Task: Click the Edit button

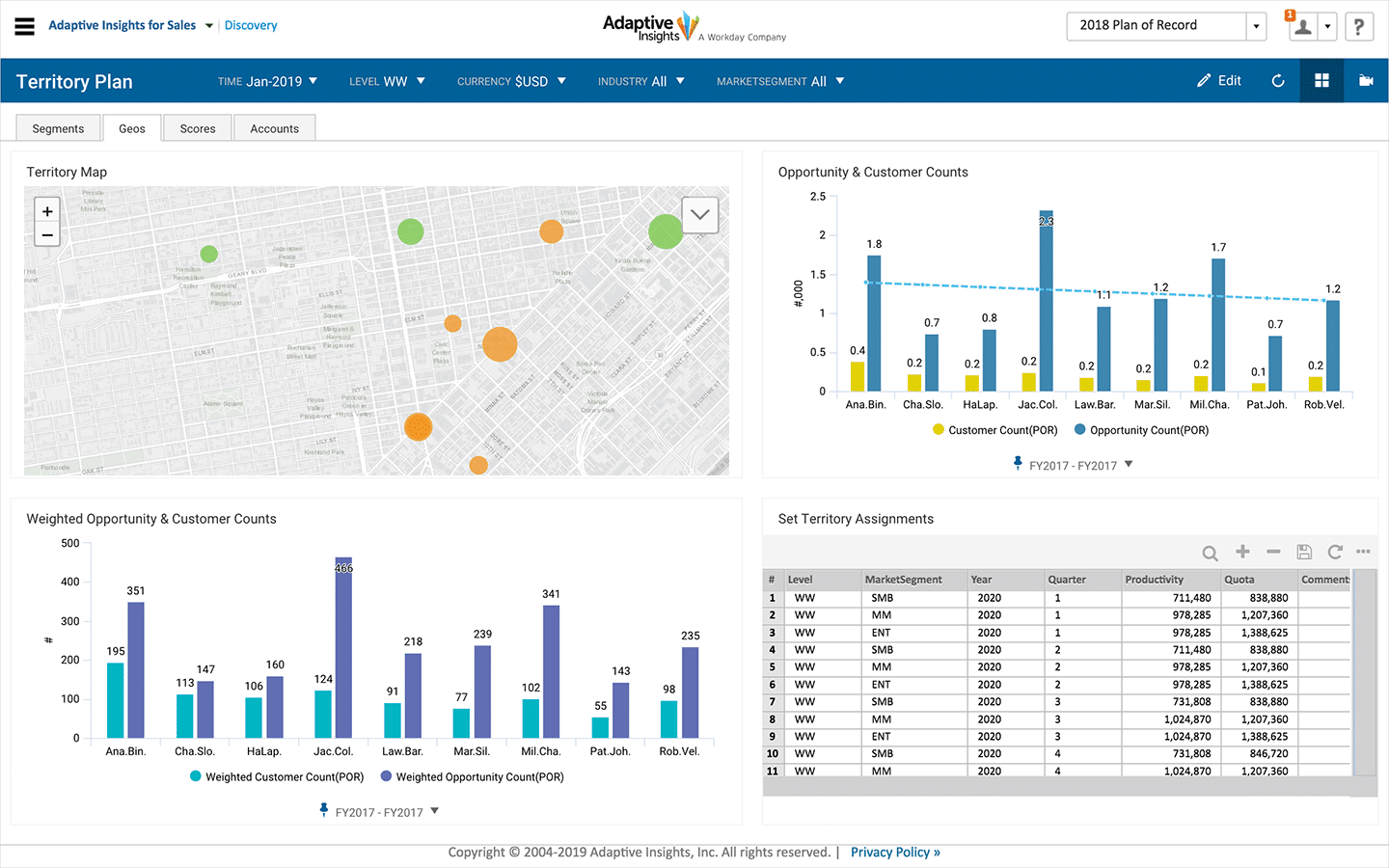Action: pos(1219,81)
